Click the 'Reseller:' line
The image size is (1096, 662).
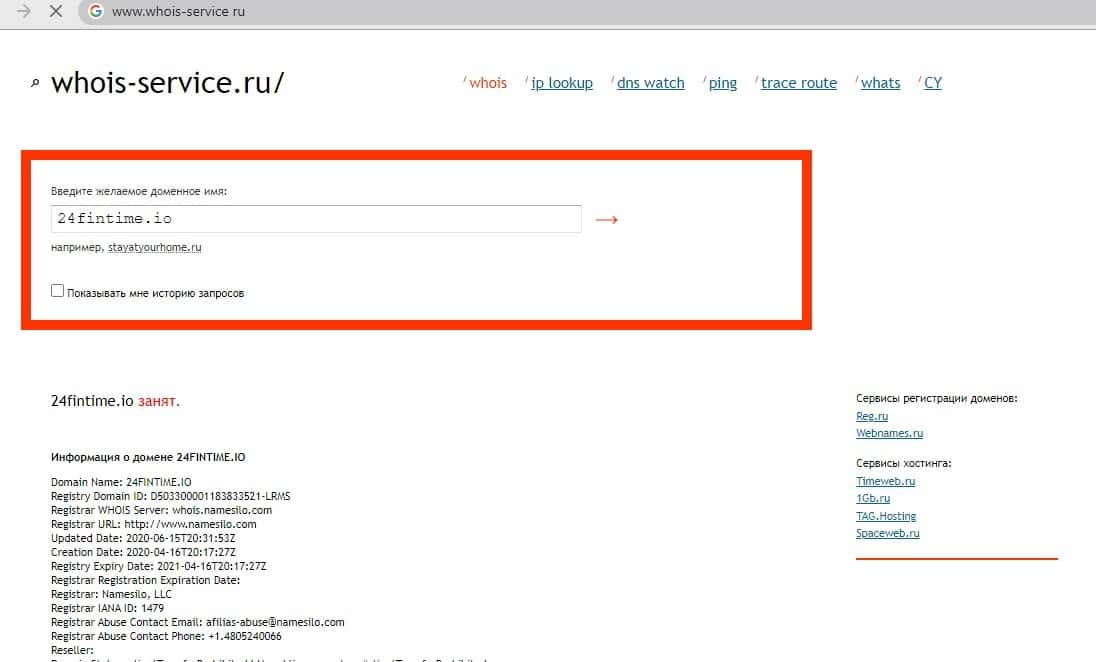[73, 650]
